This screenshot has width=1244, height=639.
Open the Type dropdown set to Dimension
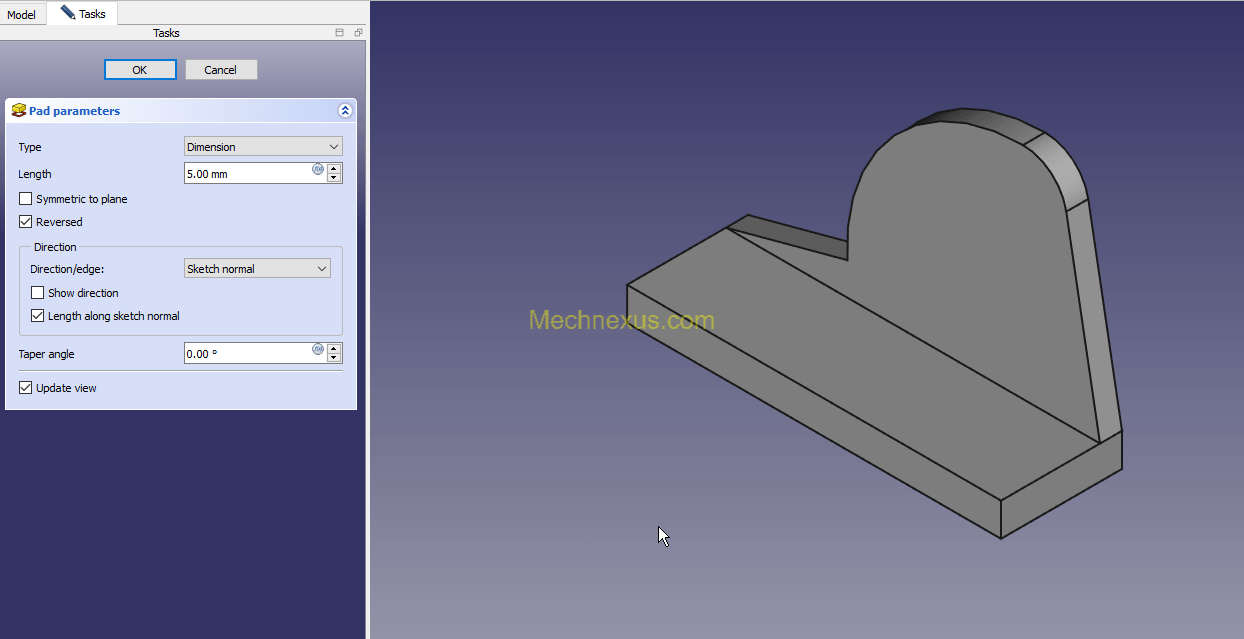[x=264, y=147]
